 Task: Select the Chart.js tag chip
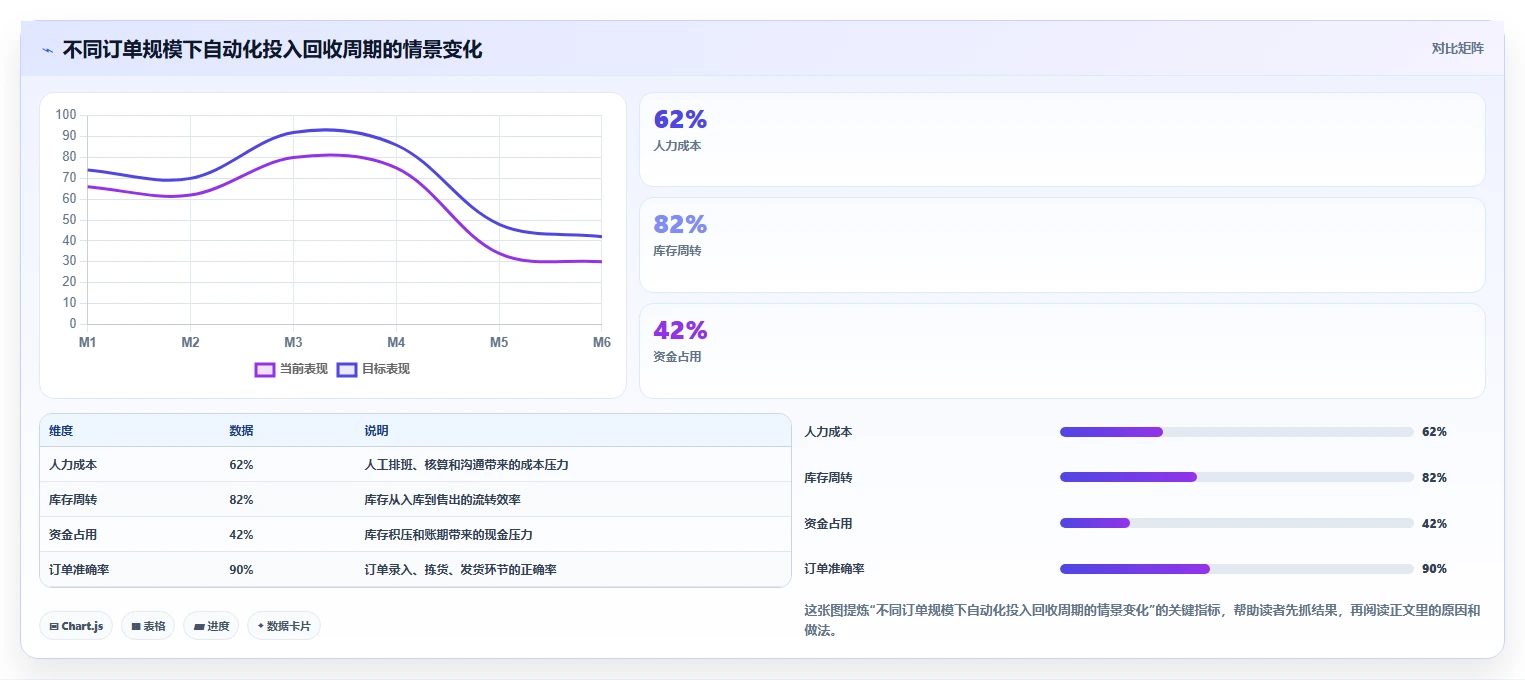[76, 626]
